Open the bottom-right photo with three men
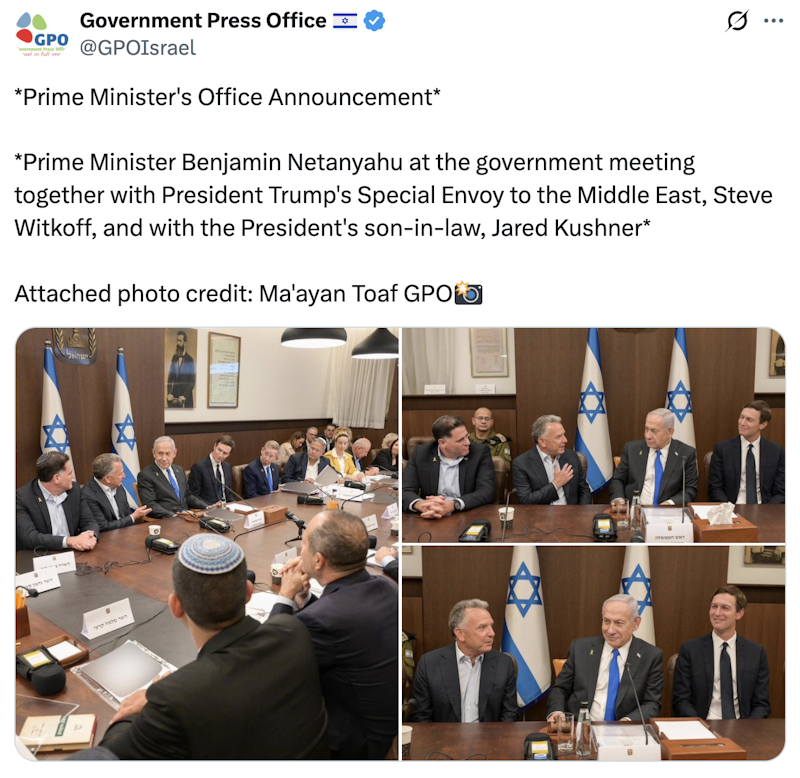The width and height of the screenshot is (800, 778). (593, 653)
